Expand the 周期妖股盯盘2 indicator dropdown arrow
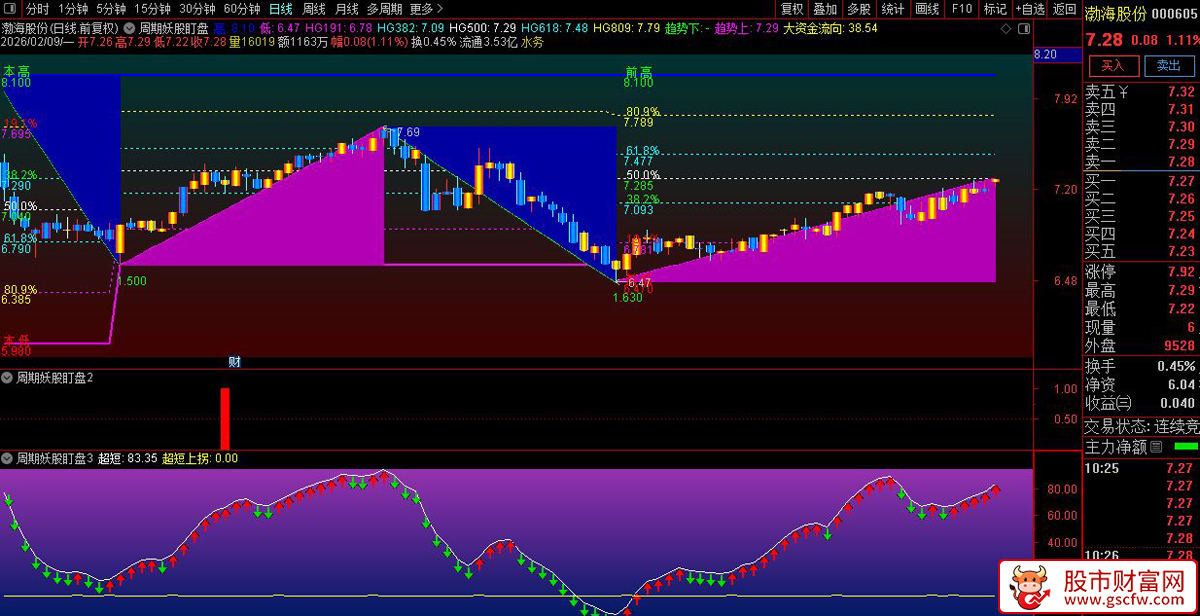The width and height of the screenshot is (1200, 616). pos(7,378)
